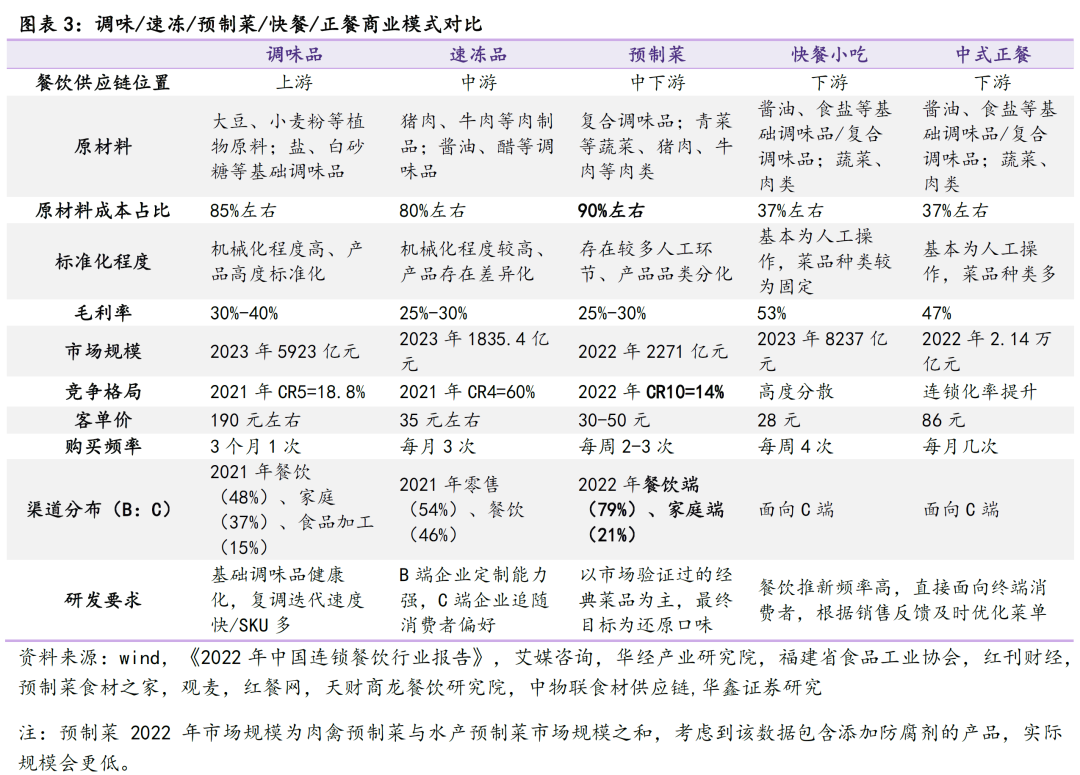Click the 竞争格局 row label
Image resolution: width=1080 pixels, height=775 pixels.
(x=103, y=392)
